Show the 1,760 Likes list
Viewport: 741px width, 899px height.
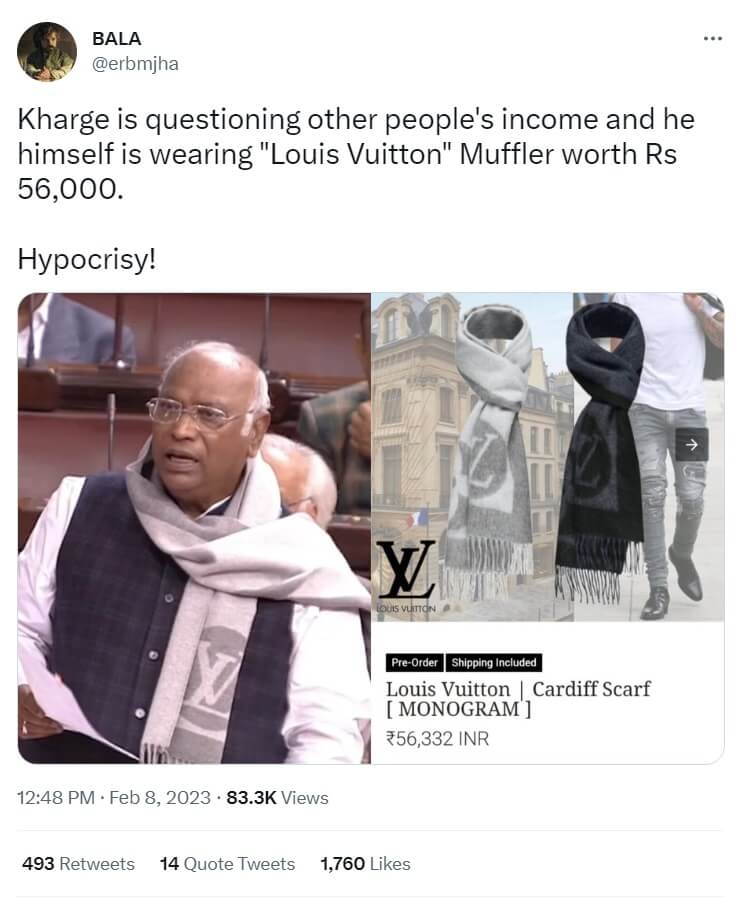point(365,863)
